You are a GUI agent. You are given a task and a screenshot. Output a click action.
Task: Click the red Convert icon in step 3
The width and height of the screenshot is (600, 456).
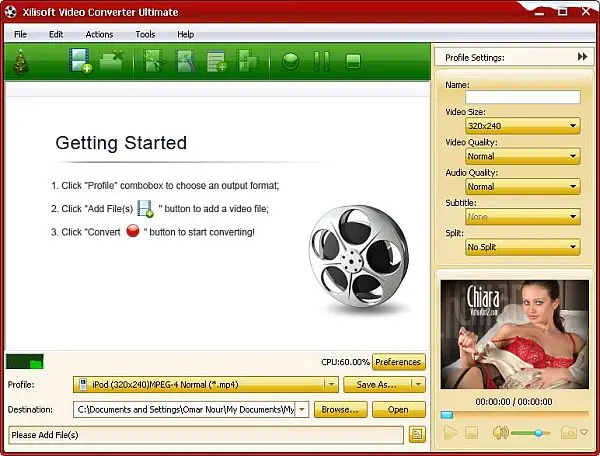click(132, 231)
